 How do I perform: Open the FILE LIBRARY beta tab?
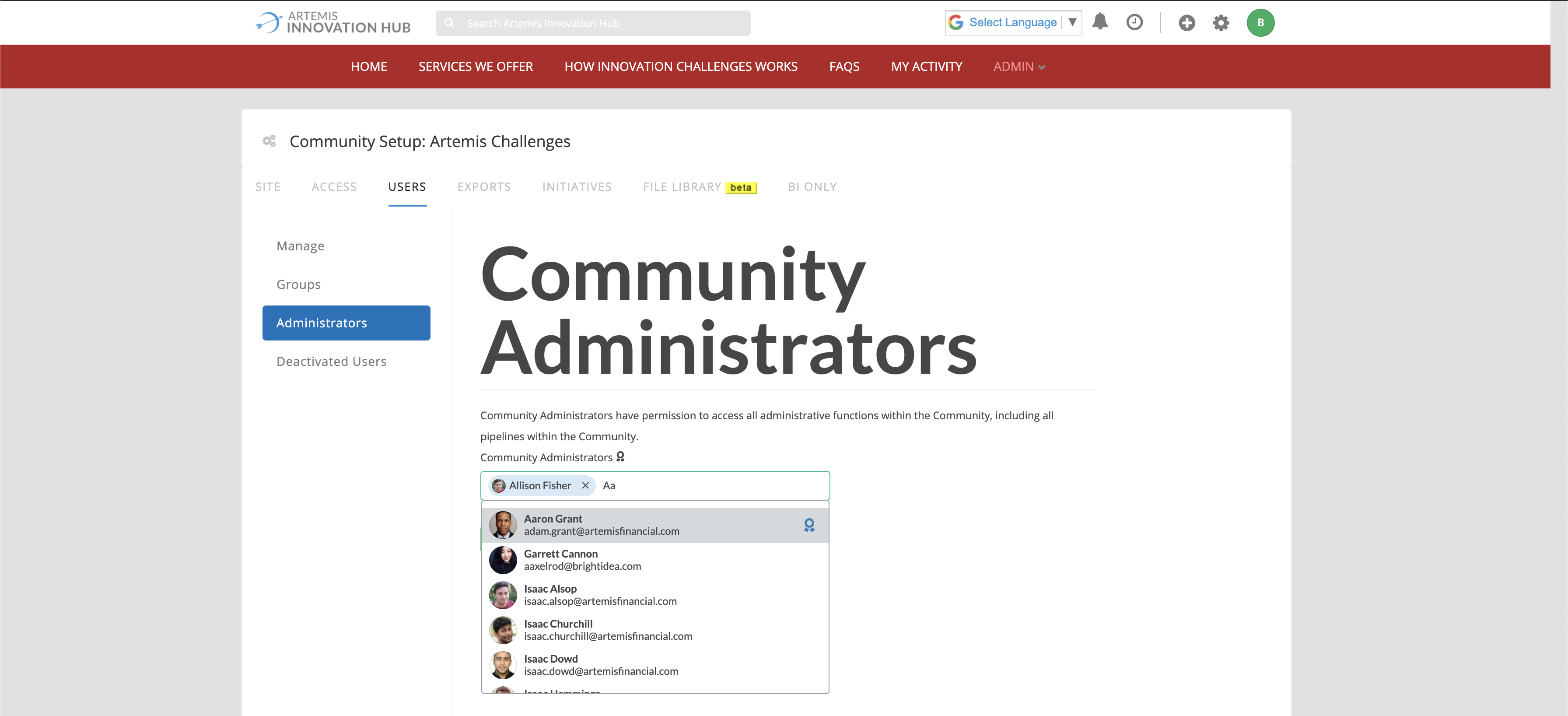click(700, 187)
